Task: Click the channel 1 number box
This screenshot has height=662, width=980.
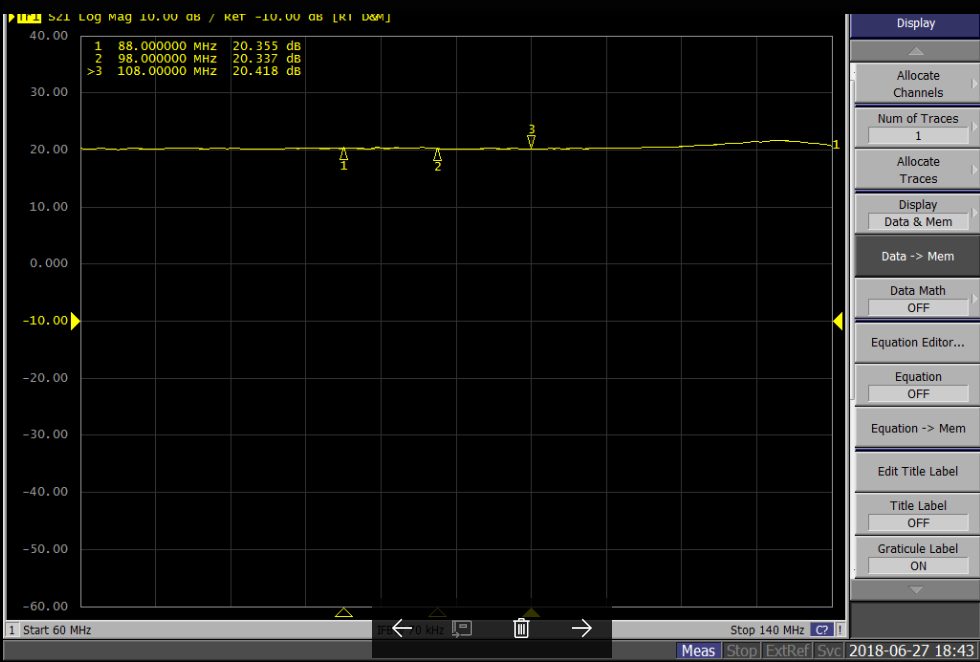Action: coord(11,630)
